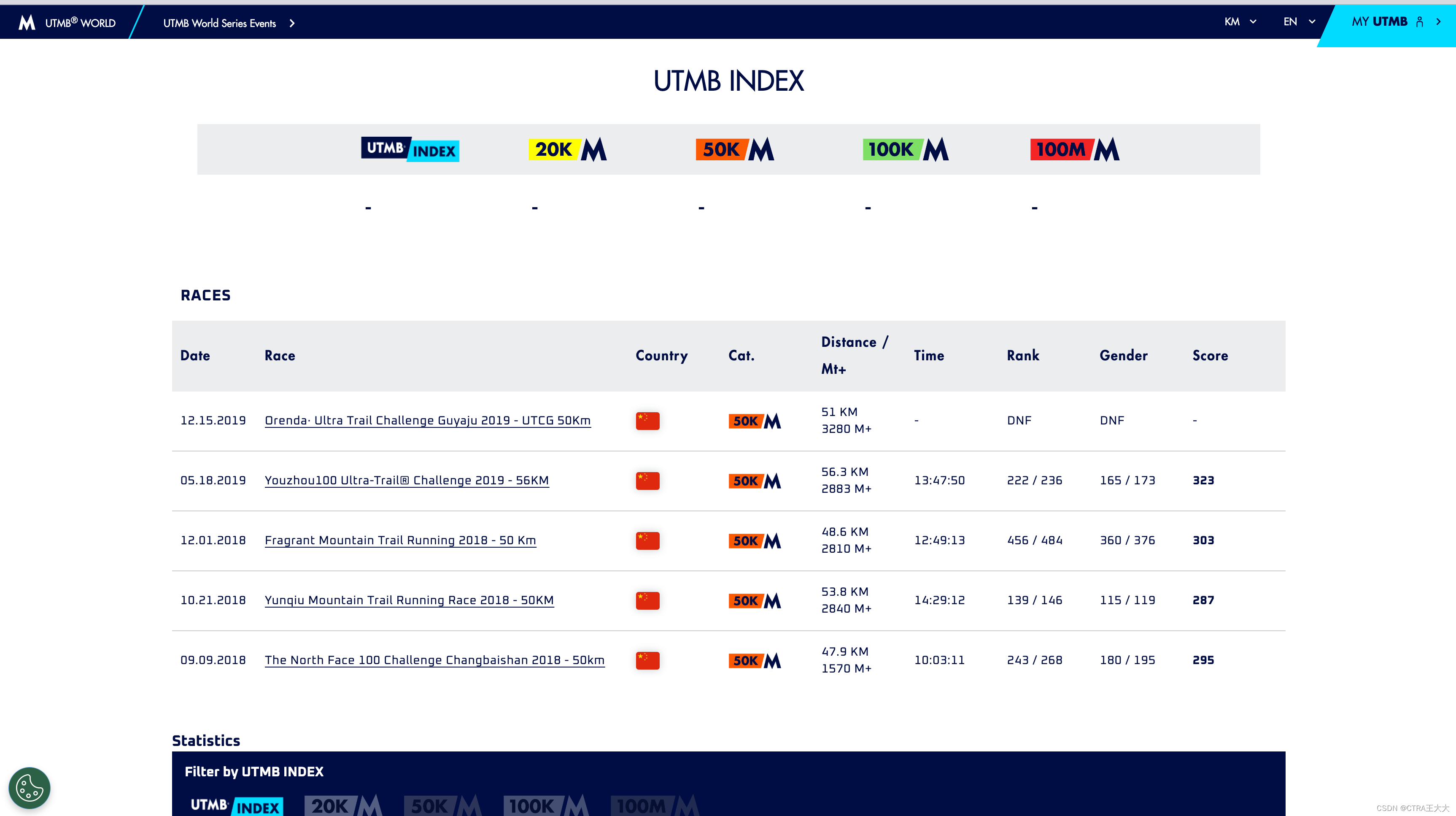Filter statistics by 100K index

point(546,805)
